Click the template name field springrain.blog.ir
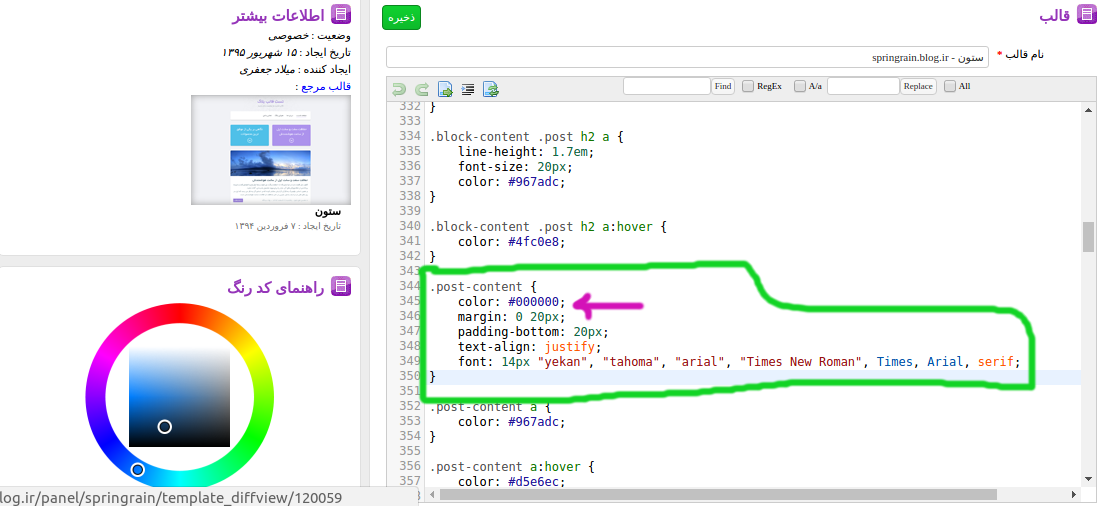Image resolution: width=1104 pixels, height=506 pixels. tap(687, 58)
